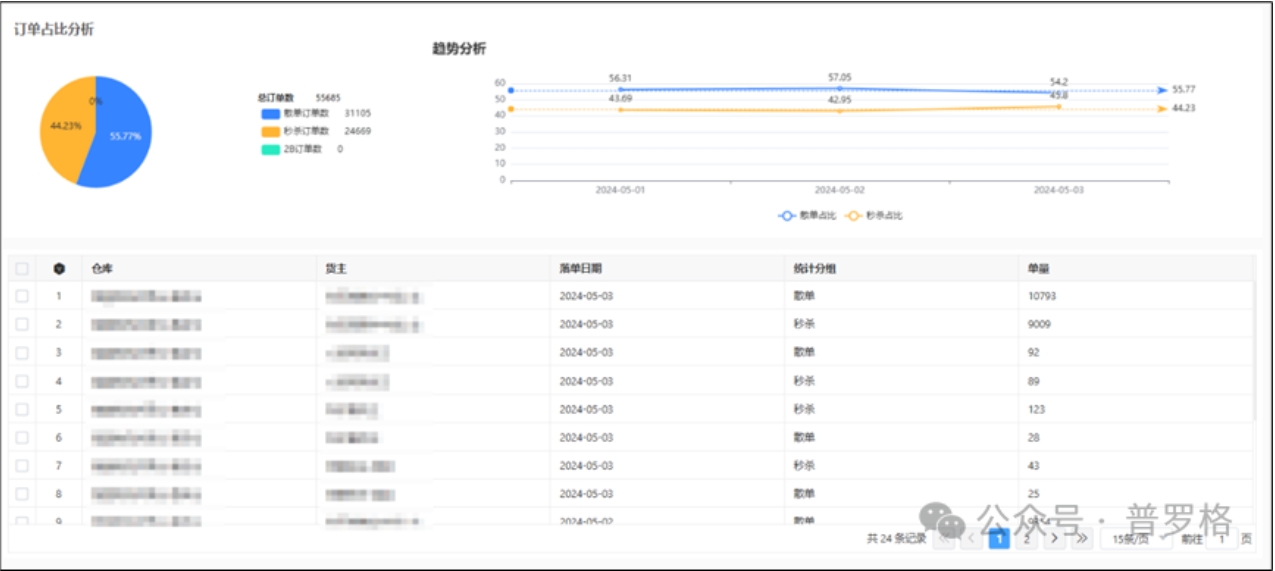Click the previous page left arrow

(x=971, y=539)
